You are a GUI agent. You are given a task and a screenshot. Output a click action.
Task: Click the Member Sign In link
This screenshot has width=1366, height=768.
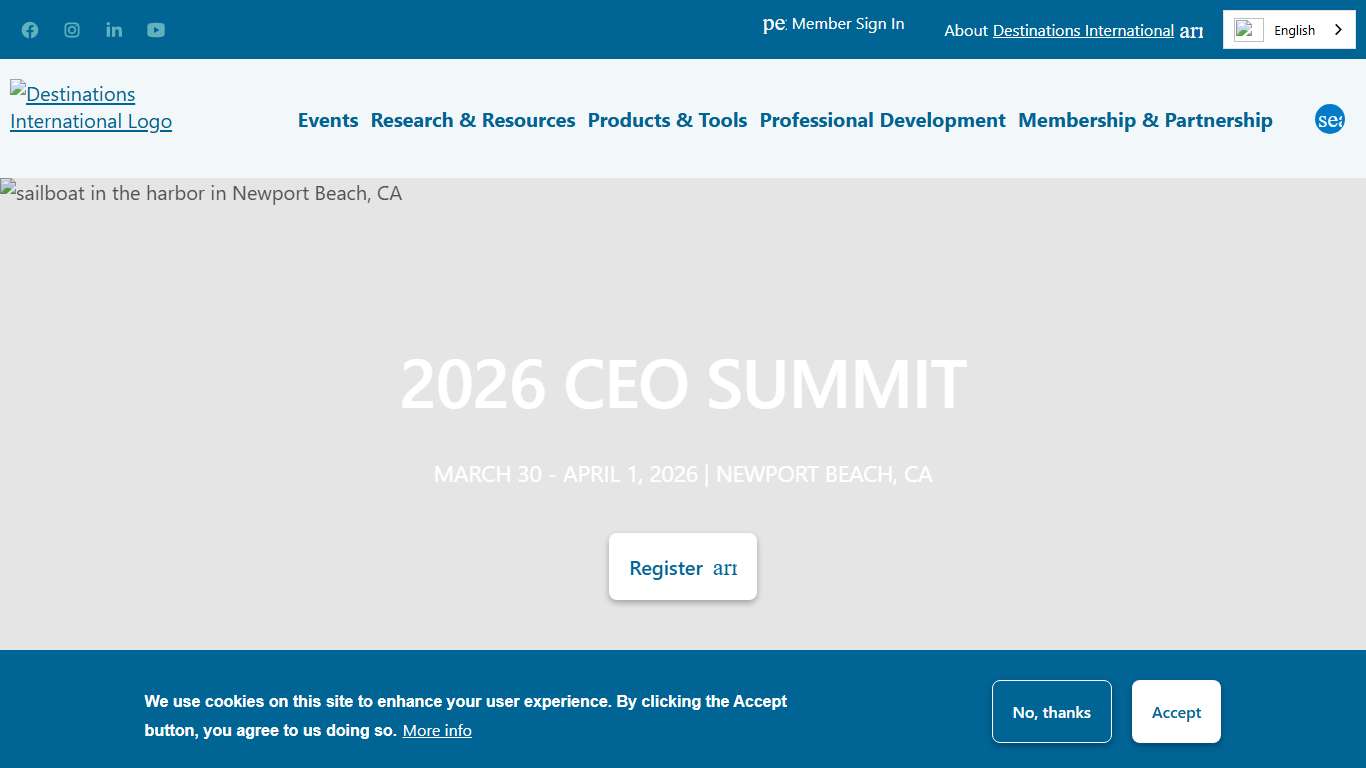click(848, 24)
